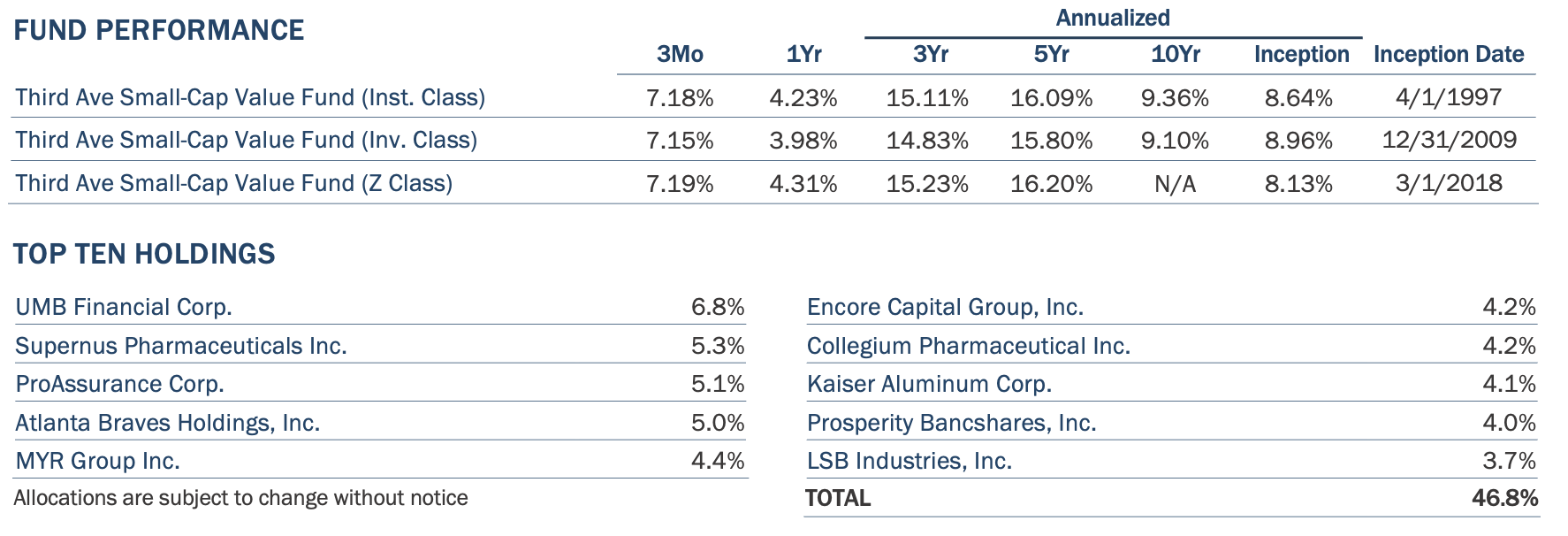Select UMB Financial Corp. holding
The width and height of the screenshot is (1568, 536).
click(124, 307)
